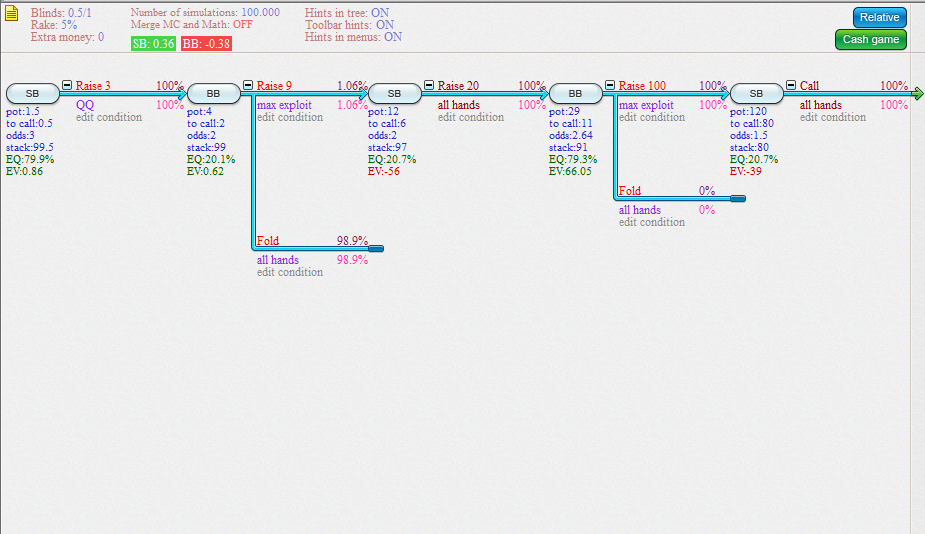Click the green end arrow after Call
925x534 pixels.
[x=917, y=93]
